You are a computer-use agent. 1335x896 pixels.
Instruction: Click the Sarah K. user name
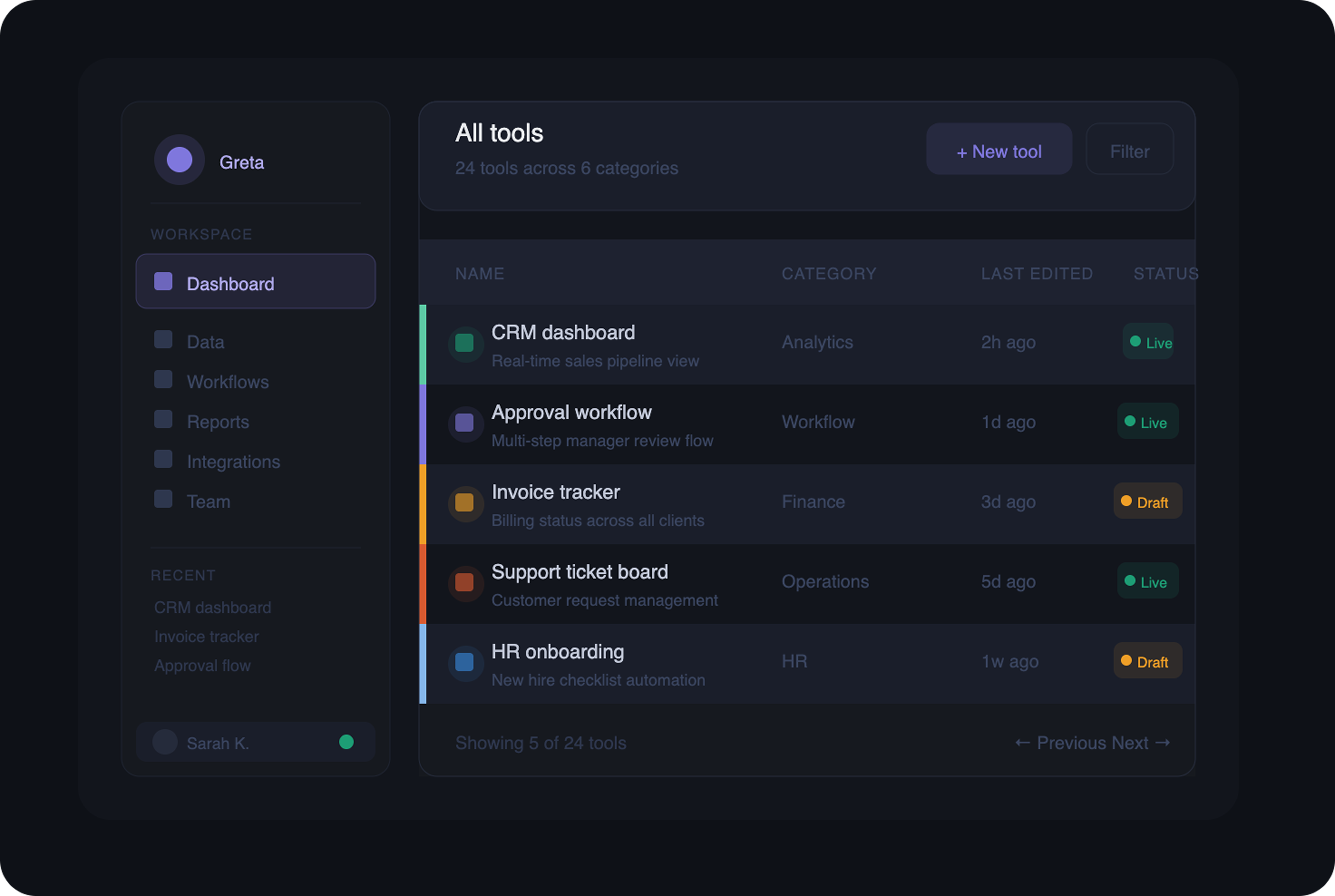218,743
